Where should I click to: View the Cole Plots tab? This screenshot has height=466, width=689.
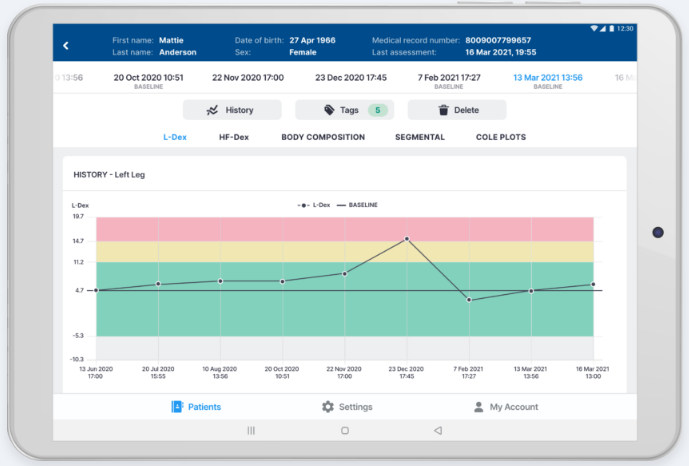500,137
